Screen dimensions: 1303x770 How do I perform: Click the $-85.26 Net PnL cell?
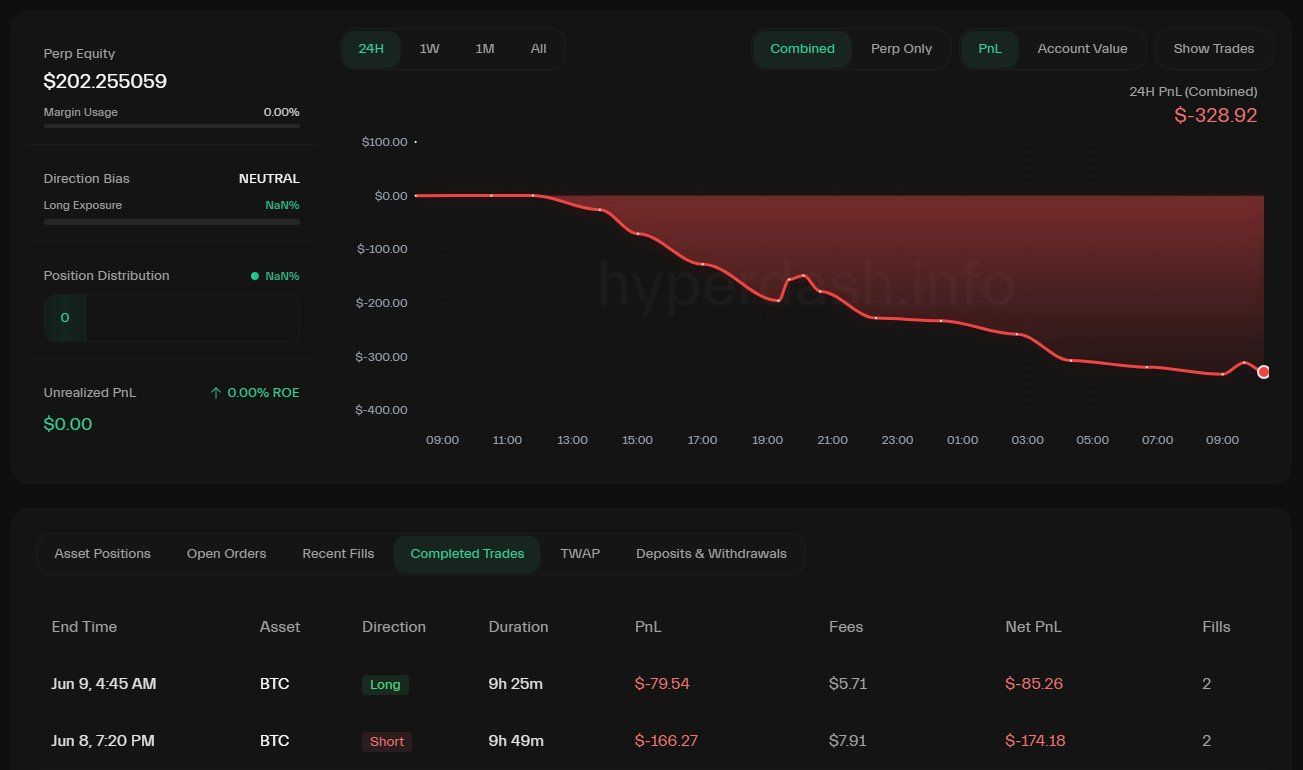tap(1034, 684)
